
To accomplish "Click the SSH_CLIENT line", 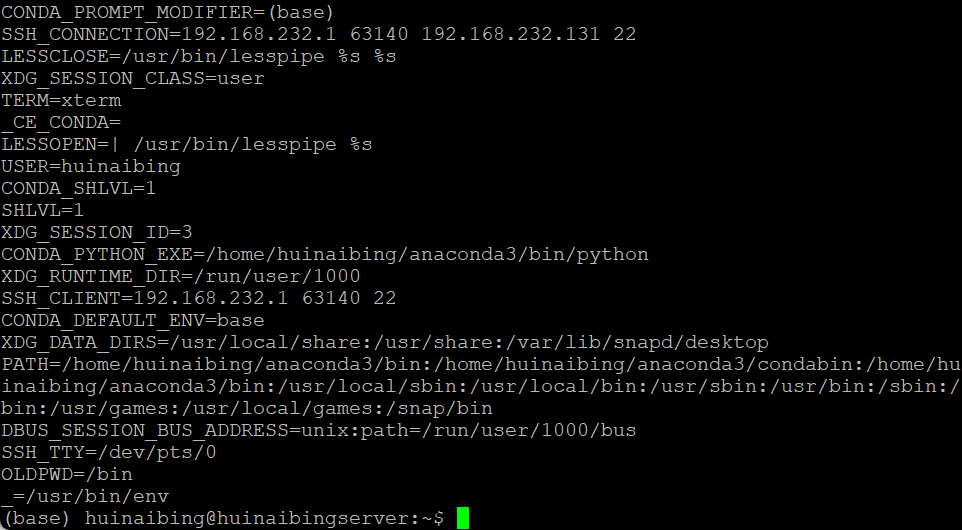I will coord(199,299).
